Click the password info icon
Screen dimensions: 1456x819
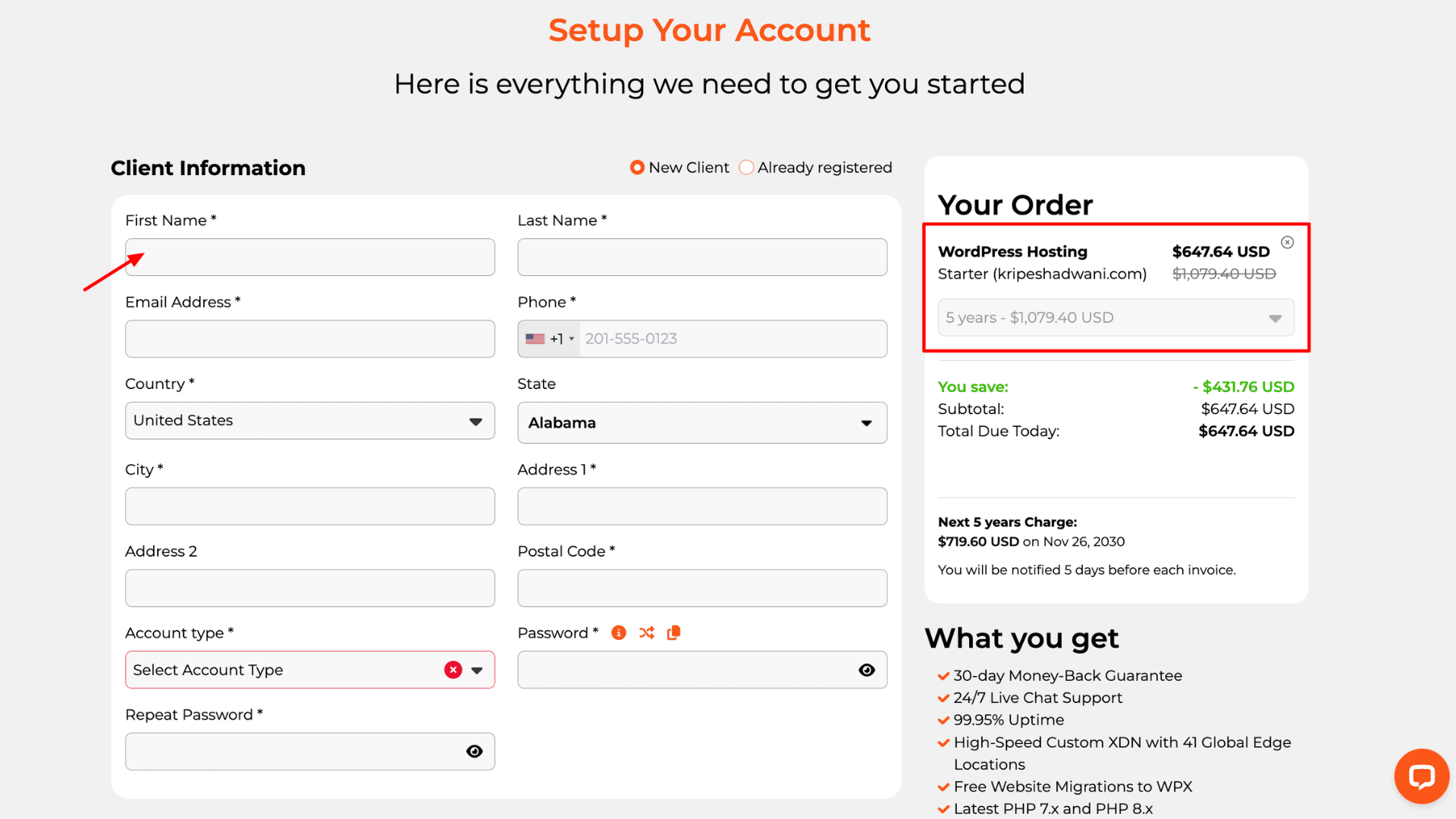click(x=619, y=632)
